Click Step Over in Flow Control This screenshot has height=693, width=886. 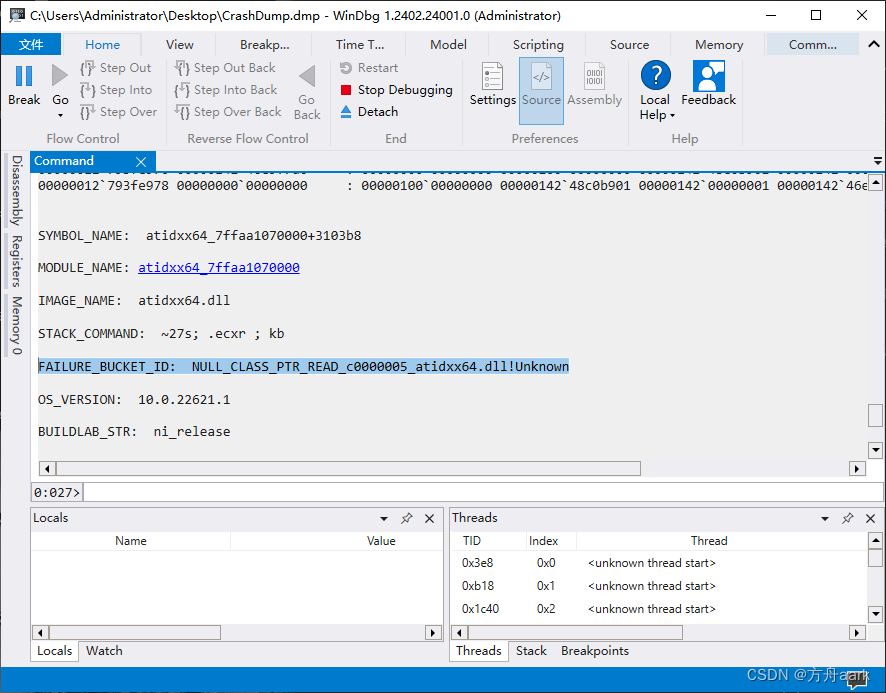click(x=119, y=112)
